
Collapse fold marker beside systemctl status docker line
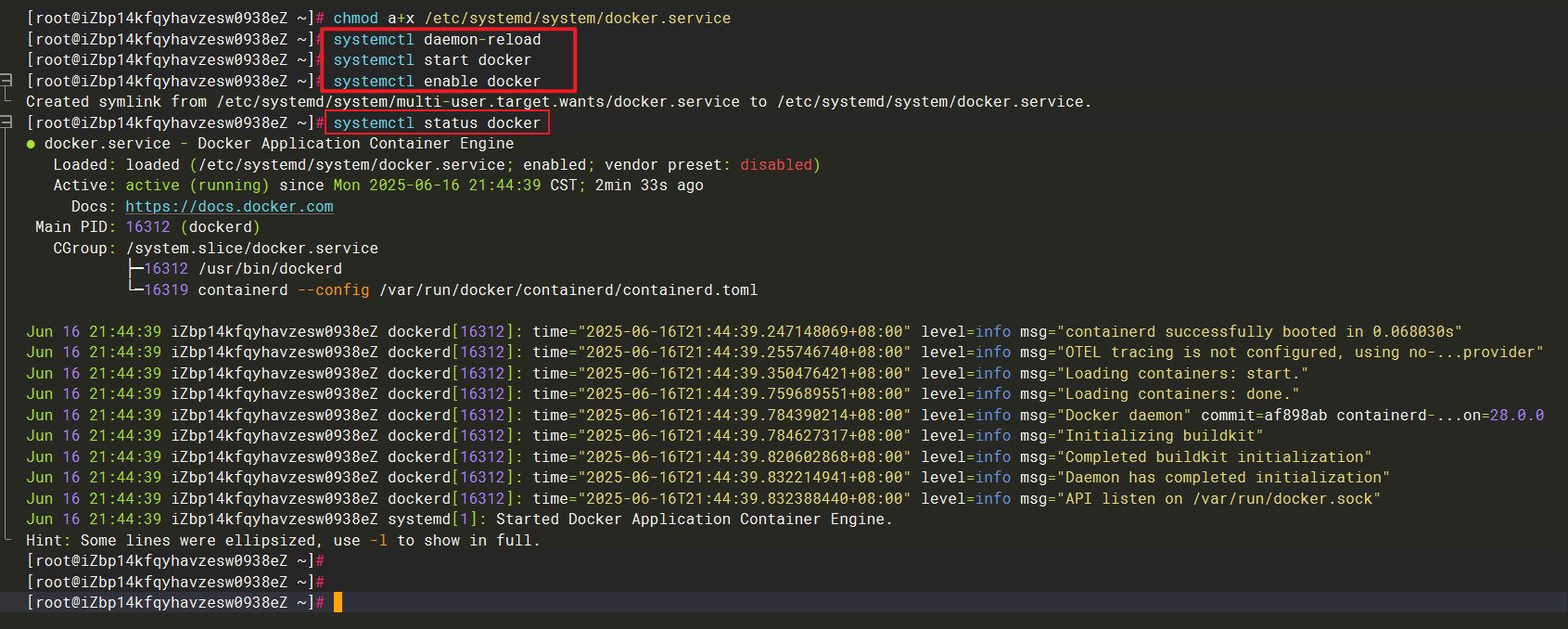pos(6,122)
